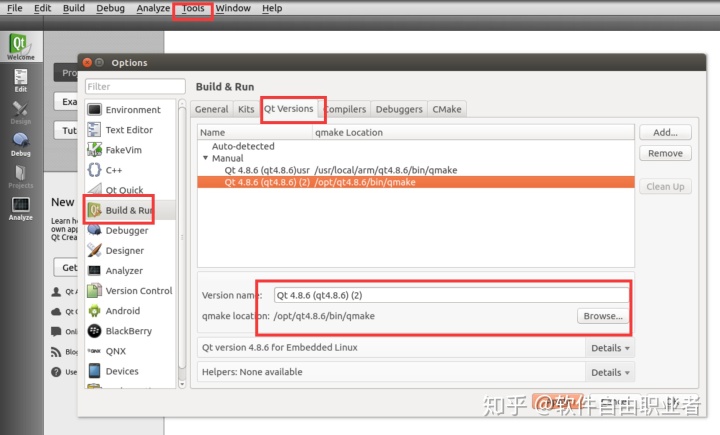Open the Projects mode icon
Screen dimensions: 720x435
21,176
